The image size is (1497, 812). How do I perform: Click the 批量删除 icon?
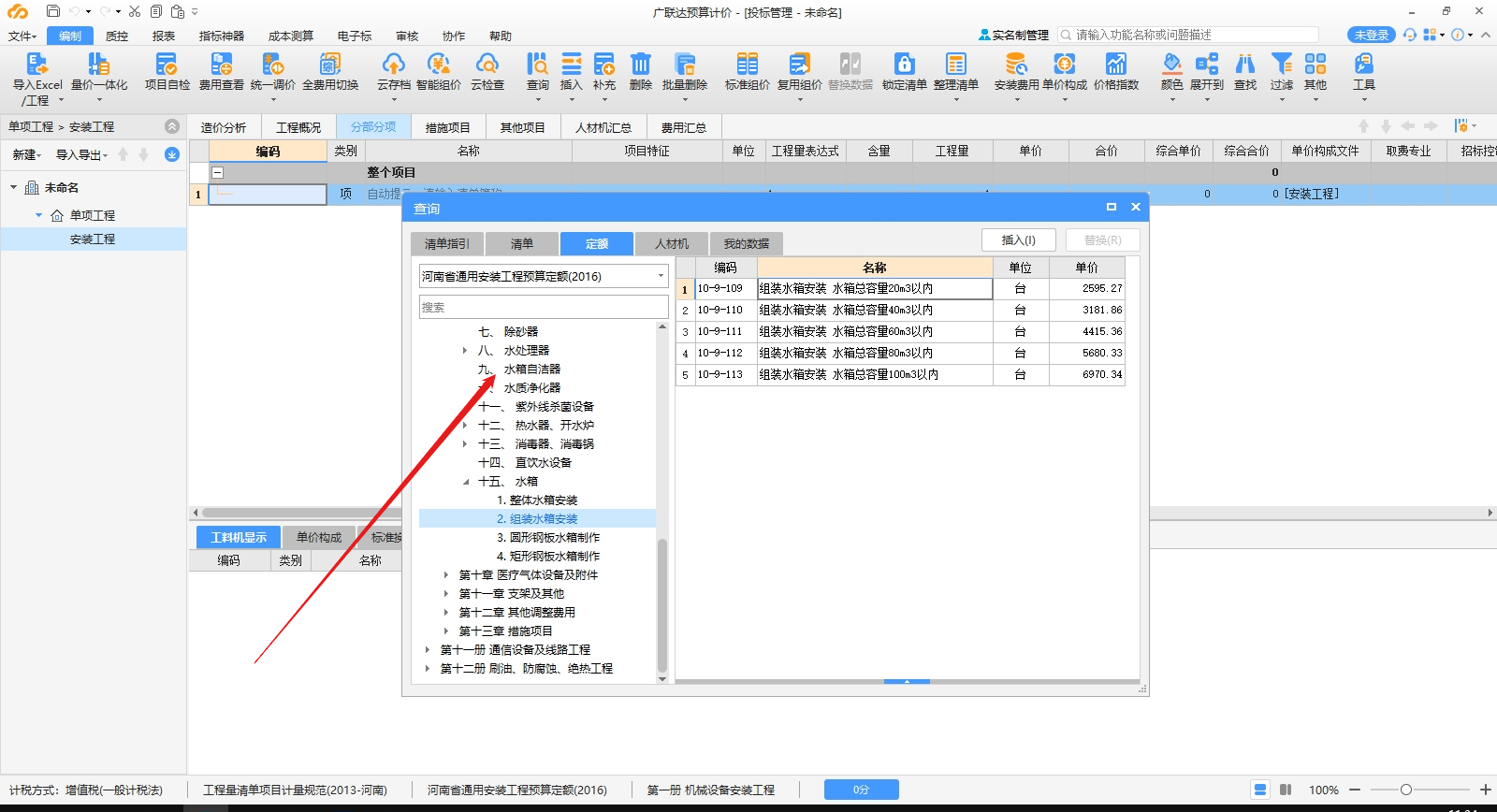click(x=685, y=72)
